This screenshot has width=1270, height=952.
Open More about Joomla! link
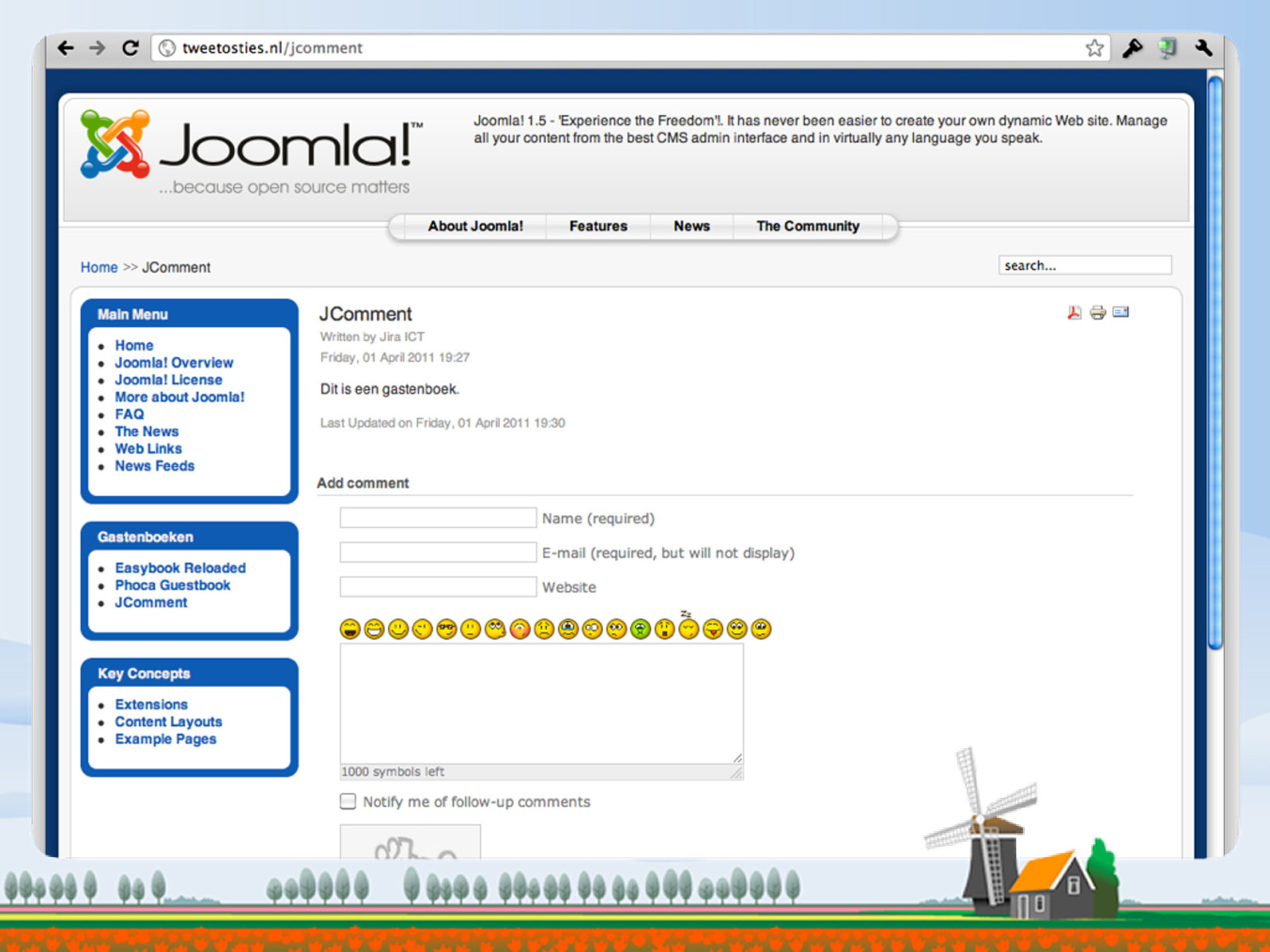[179, 397]
